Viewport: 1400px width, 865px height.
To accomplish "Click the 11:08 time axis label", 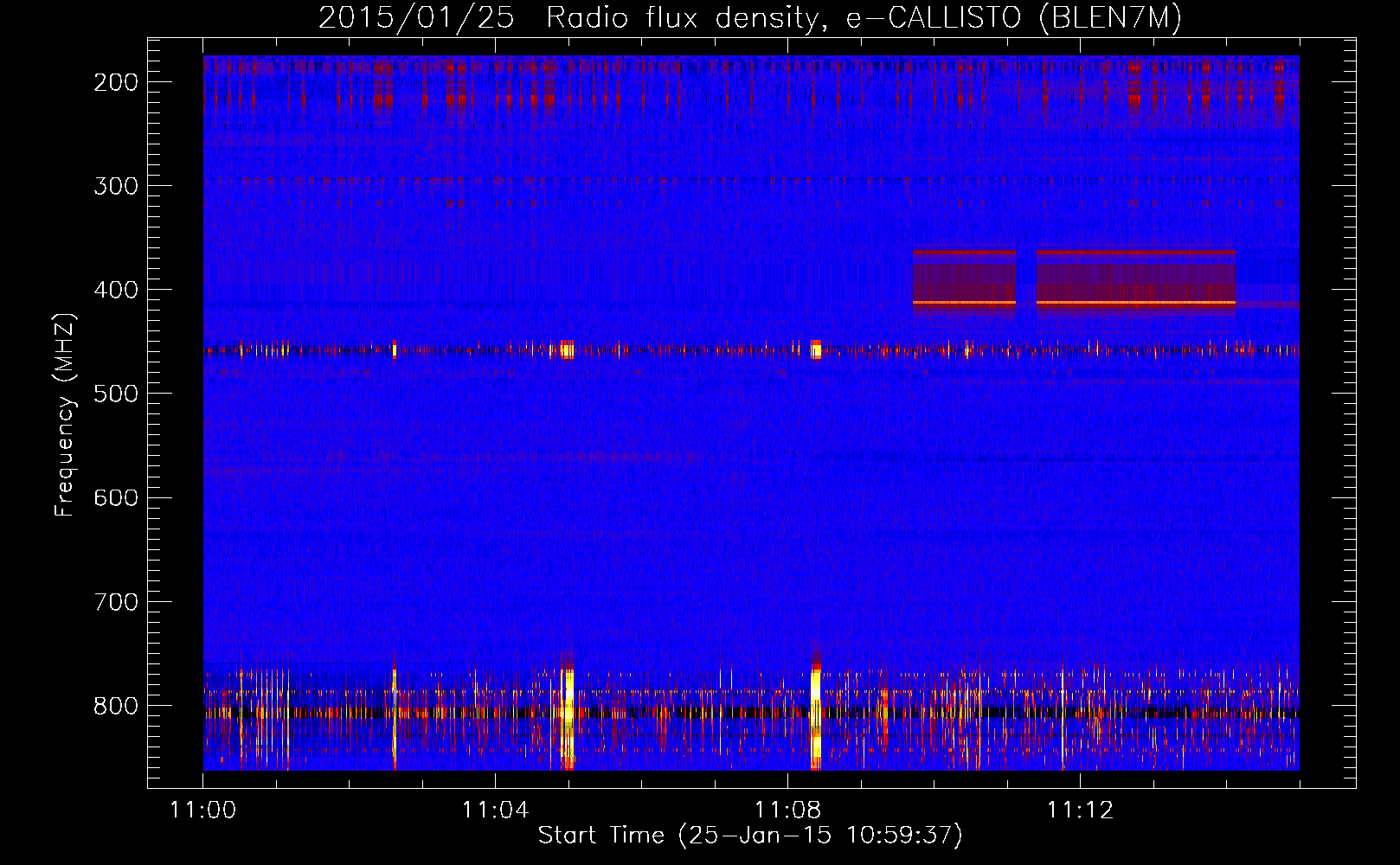I will click(787, 811).
